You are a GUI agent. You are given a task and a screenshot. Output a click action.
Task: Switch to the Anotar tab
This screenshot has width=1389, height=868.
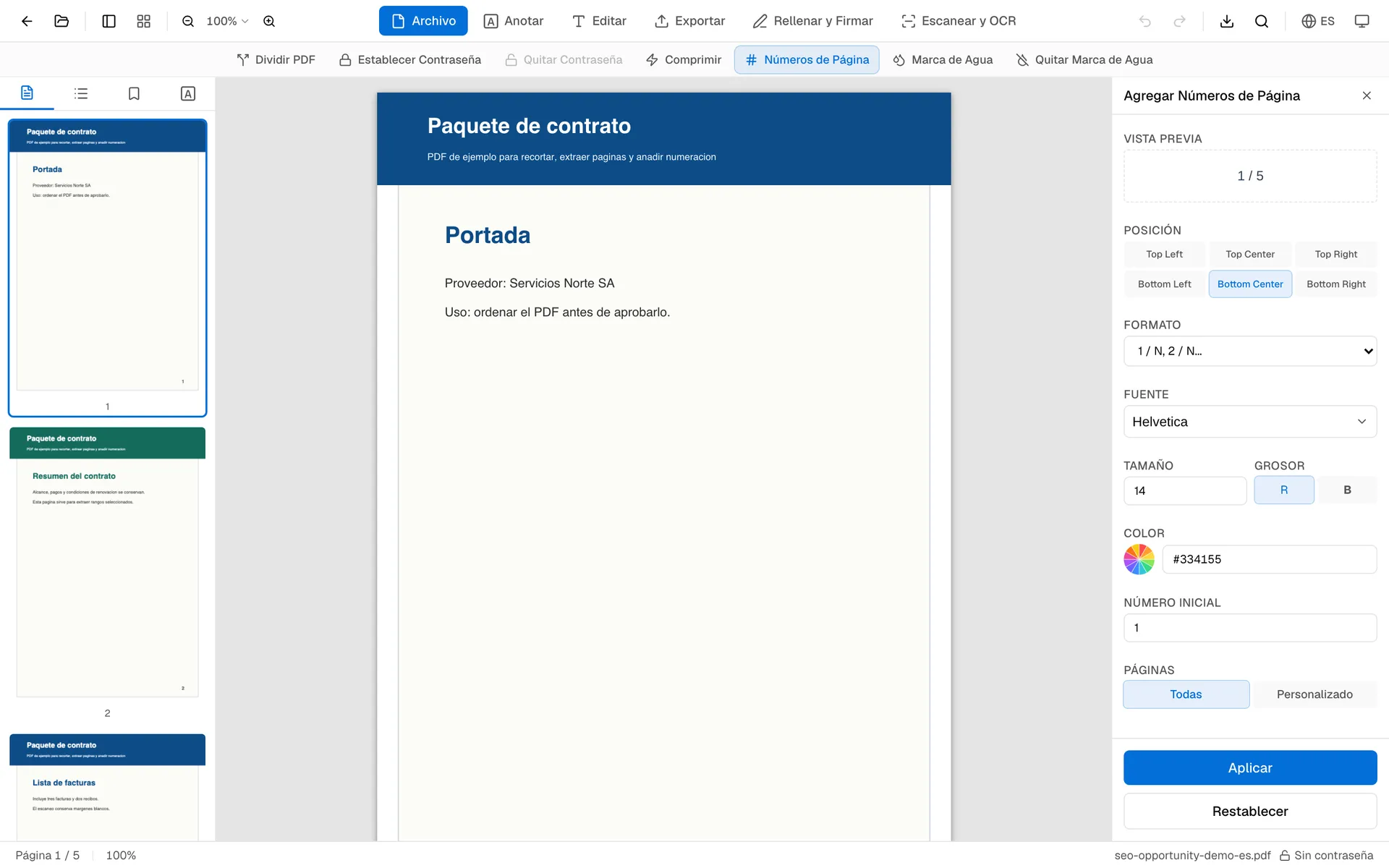[x=514, y=21]
